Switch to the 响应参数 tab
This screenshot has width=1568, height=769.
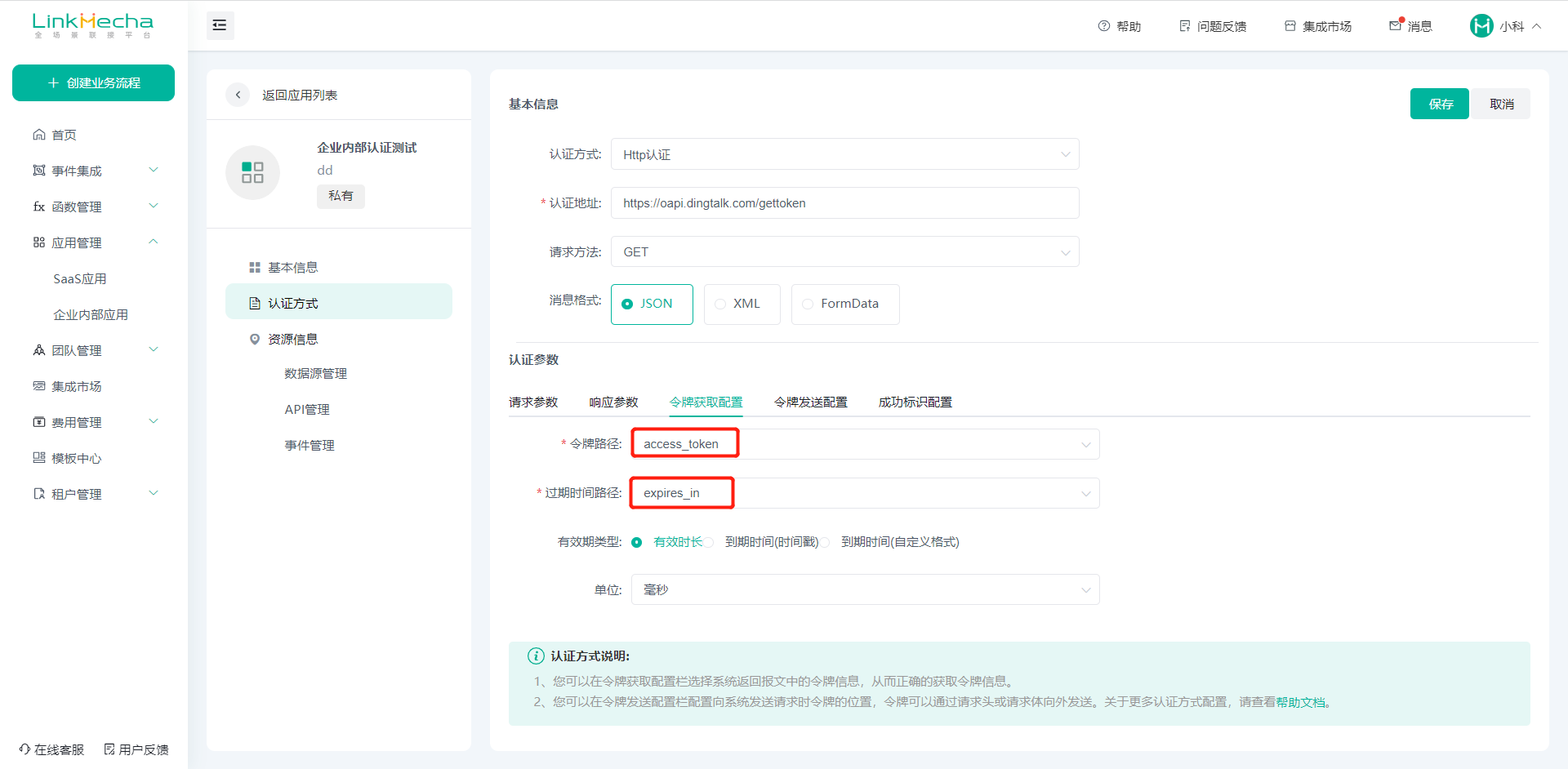click(x=613, y=402)
